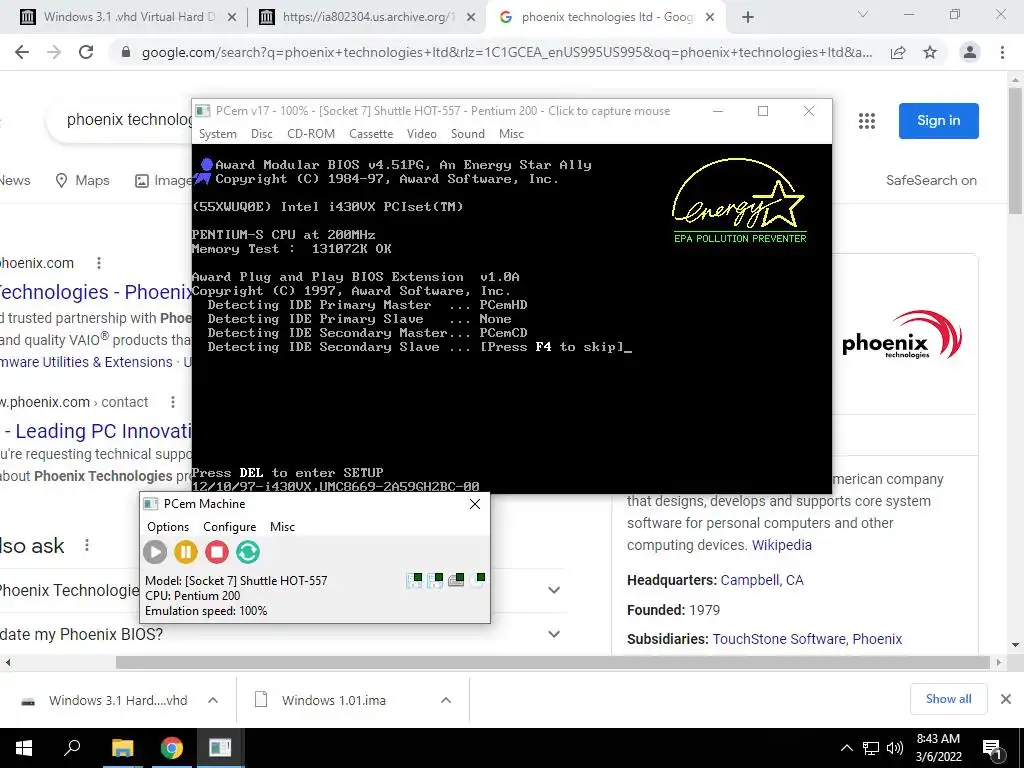Click the Google Sign in button
Viewport: 1024px width, 768px height.
click(x=938, y=121)
